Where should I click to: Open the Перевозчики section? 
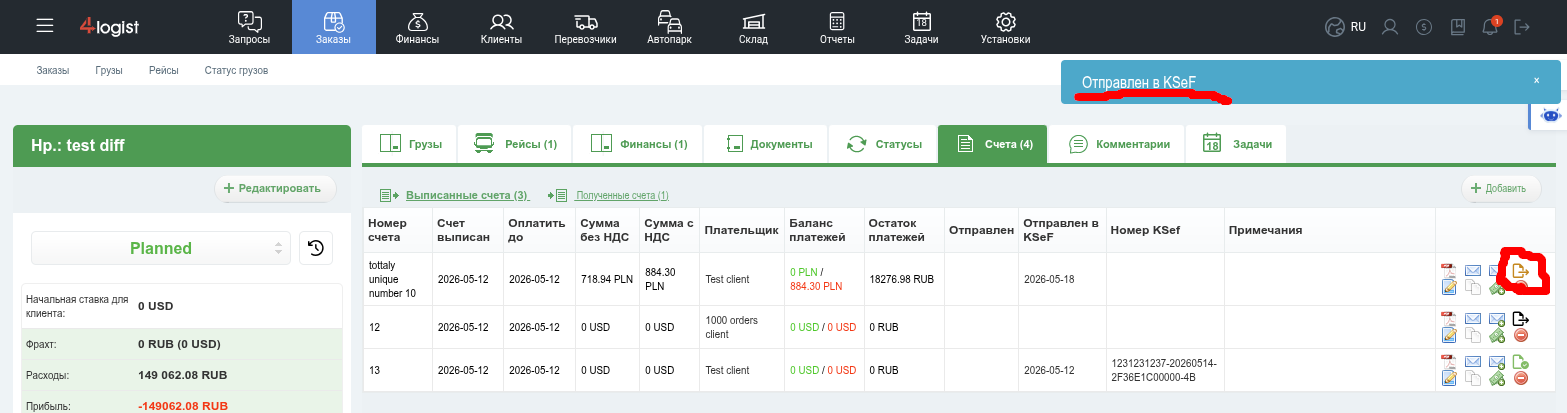tap(585, 27)
